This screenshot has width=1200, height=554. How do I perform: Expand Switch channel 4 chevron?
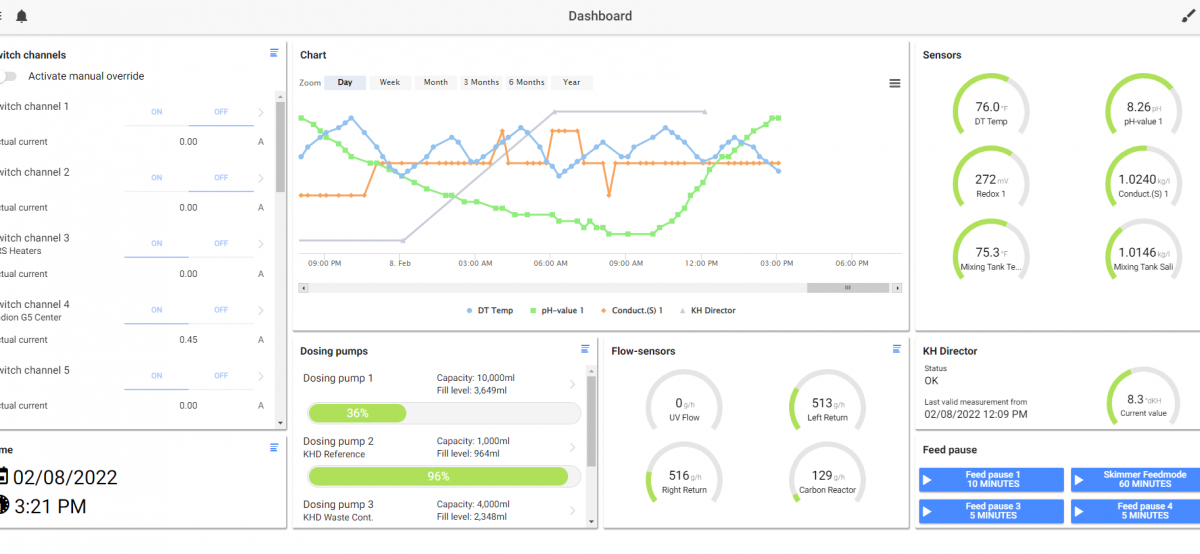tap(261, 310)
